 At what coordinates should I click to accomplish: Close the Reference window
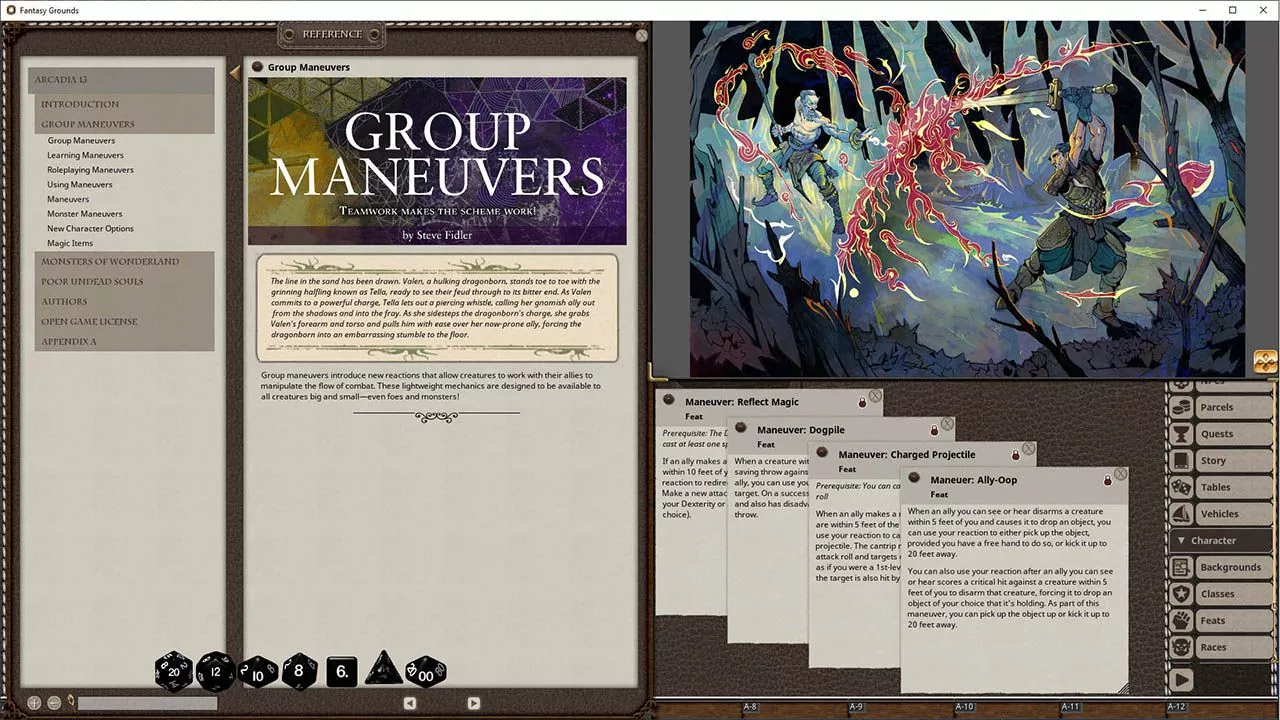(642, 35)
